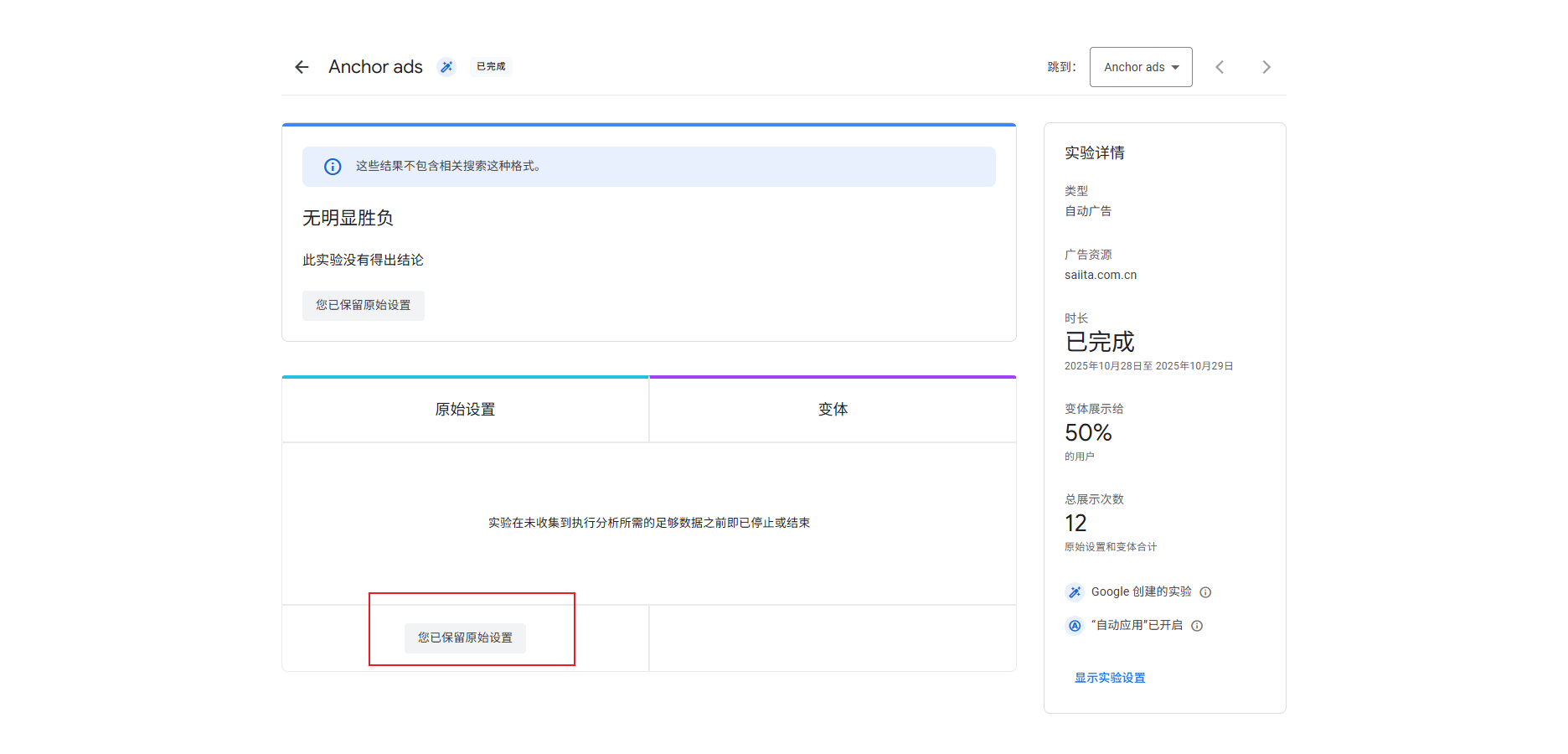Click the saiita.com.cn ad resource text
This screenshot has height=754, width=1568.
[x=1100, y=274]
